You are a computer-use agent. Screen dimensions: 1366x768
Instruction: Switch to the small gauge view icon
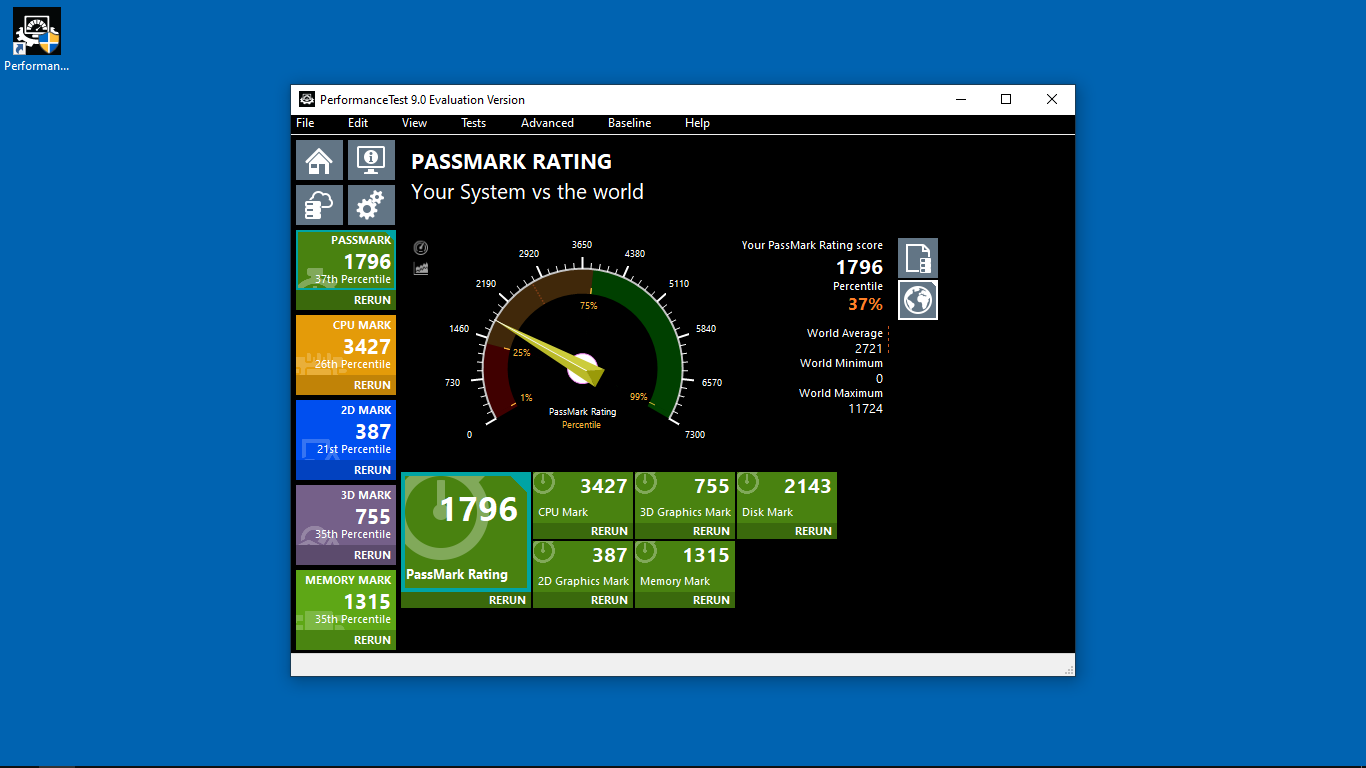[421, 248]
